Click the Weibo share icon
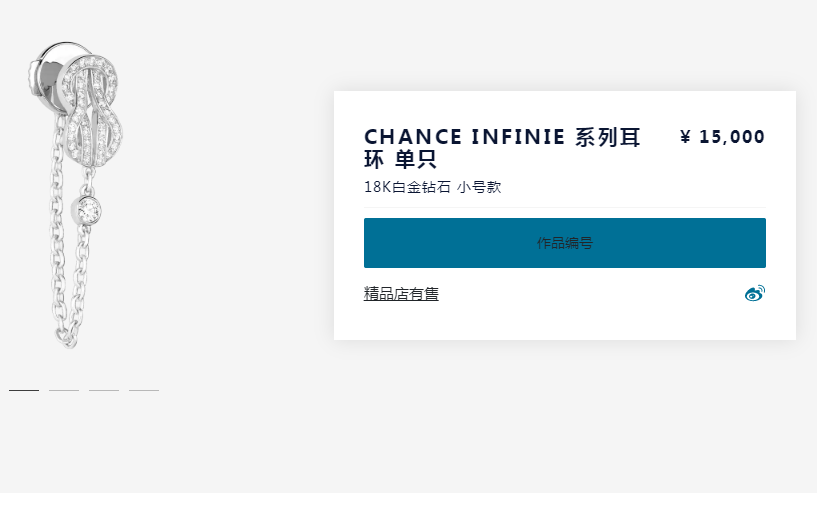The width and height of the screenshot is (817, 509). (754, 293)
